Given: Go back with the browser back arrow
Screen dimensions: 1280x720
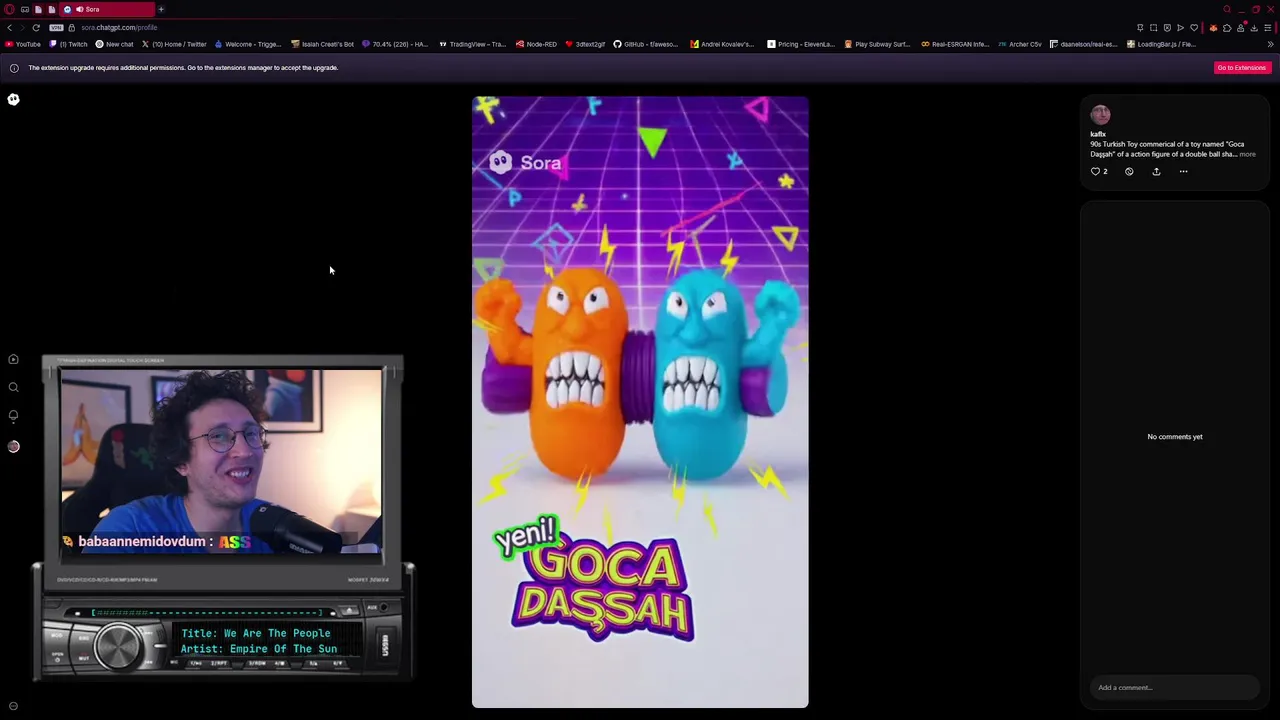Looking at the screenshot, I should pyautogui.click(x=10, y=28).
